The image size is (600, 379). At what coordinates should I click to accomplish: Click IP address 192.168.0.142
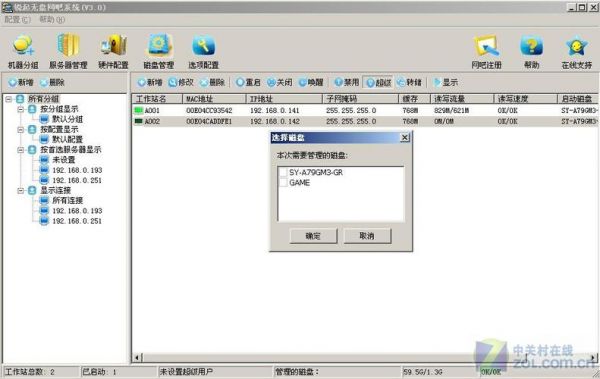point(274,121)
